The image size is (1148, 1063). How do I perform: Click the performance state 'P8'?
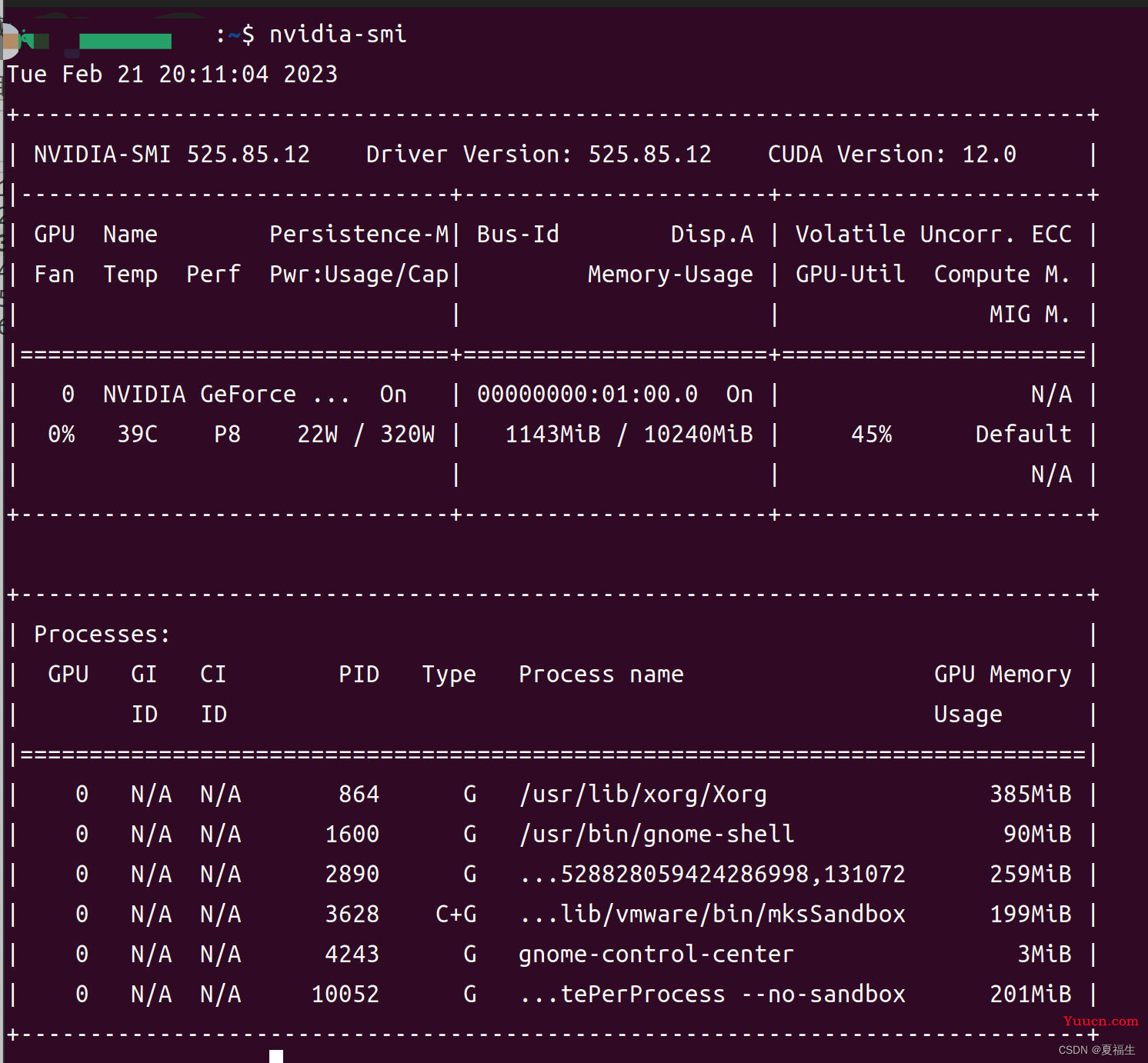(x=227, y=434)
